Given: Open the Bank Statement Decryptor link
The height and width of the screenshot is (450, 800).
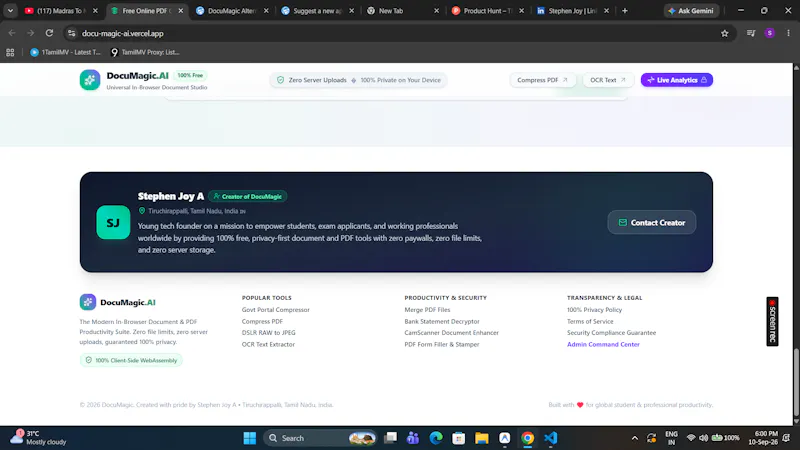Looking at the screenshot, I should pyautogui.click(x=442, y=321).
